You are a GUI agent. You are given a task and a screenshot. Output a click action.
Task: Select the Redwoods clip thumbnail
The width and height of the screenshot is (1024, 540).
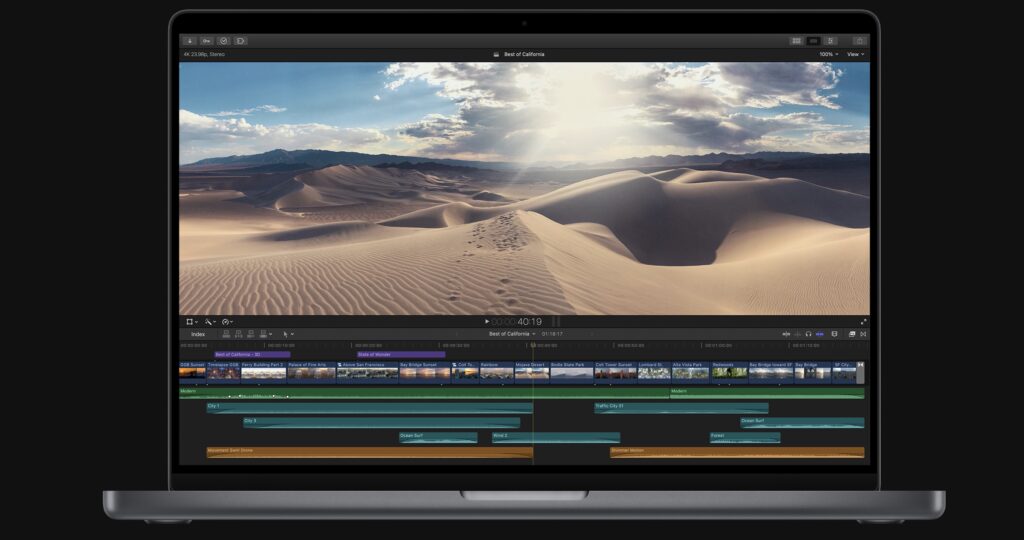pos(729,372)
